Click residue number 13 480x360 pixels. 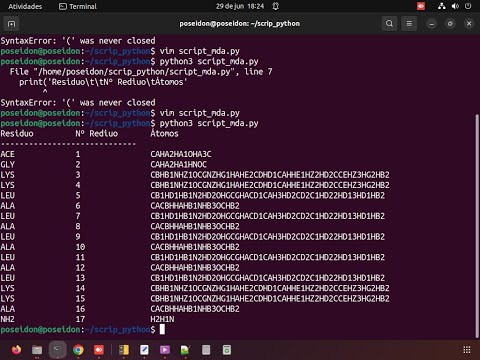click(80, 278)
